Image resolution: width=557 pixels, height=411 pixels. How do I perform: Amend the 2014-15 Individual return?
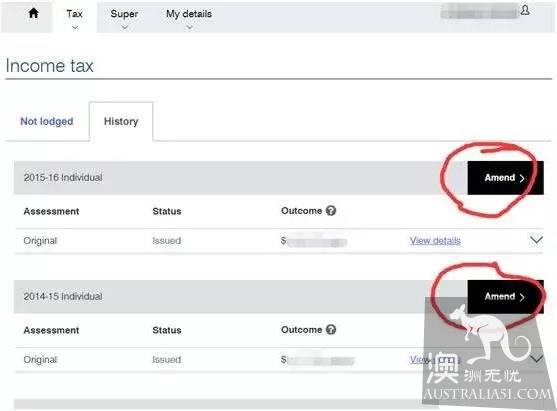505,297
